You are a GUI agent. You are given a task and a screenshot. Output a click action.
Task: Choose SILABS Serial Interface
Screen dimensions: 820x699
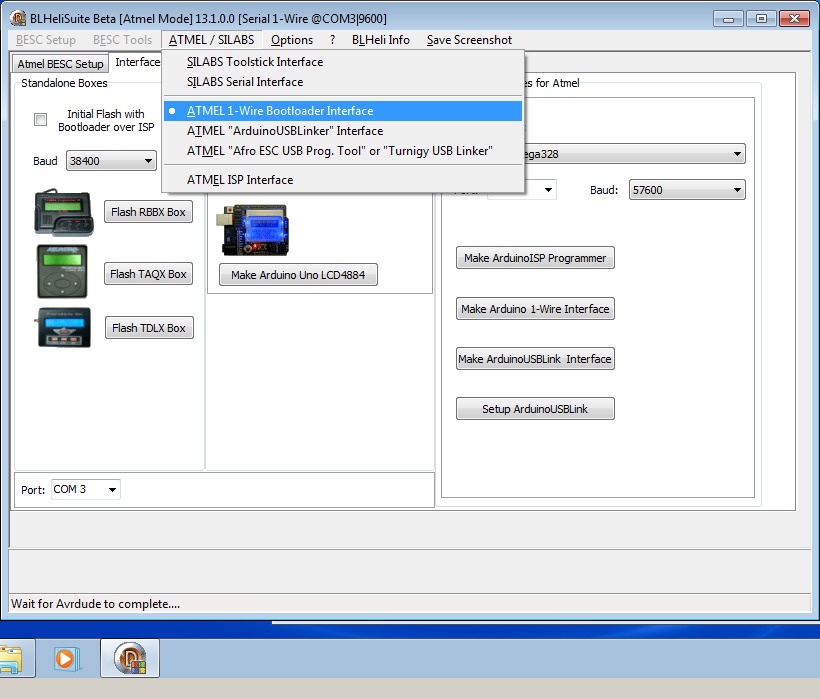click(343, 82)
